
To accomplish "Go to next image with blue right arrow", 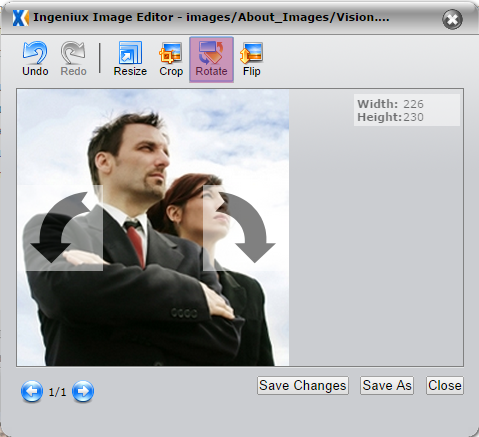I will [x=83, y=391].
